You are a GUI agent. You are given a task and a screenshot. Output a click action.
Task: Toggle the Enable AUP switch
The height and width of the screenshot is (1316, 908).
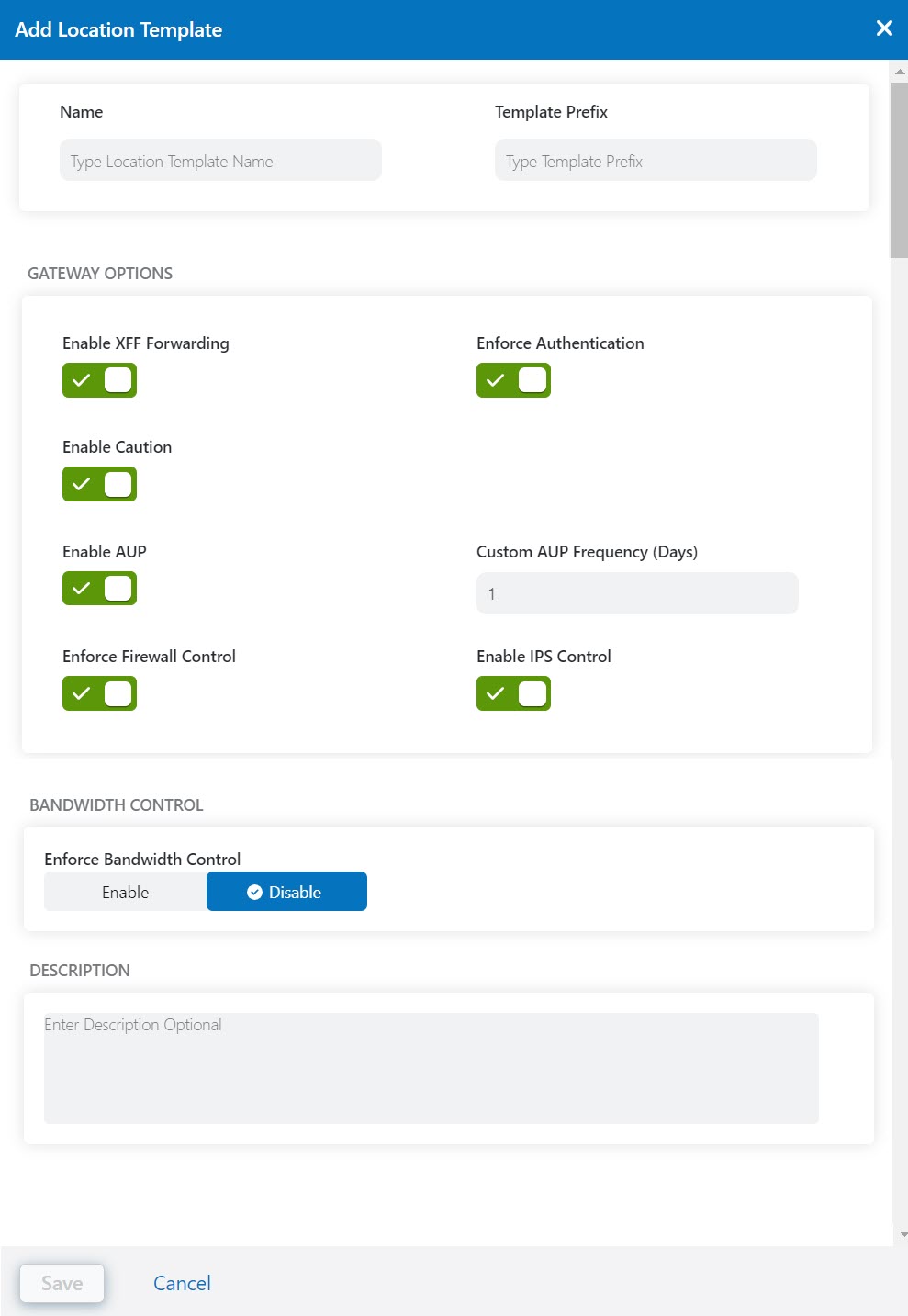click(x=99, y=588)
